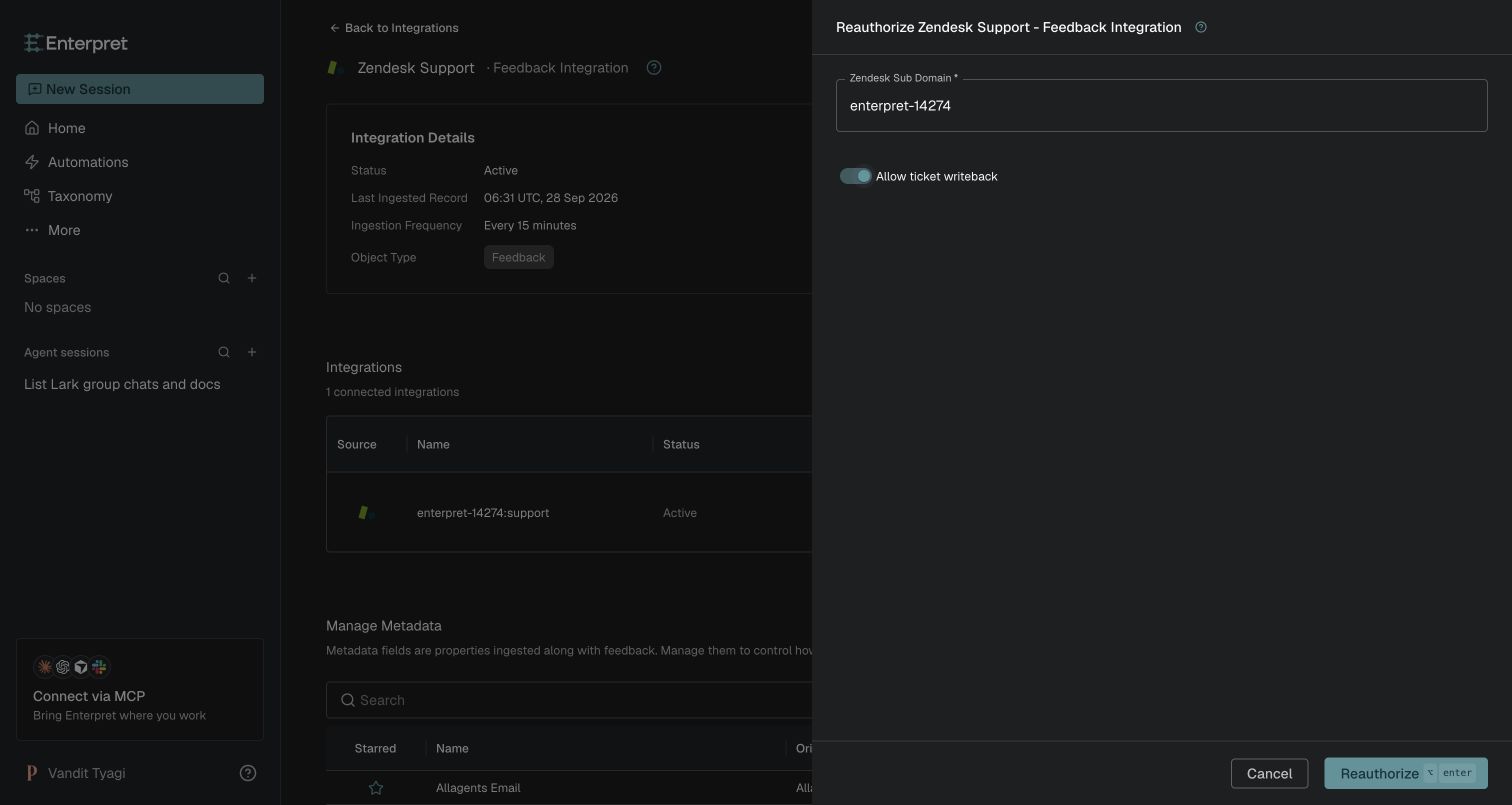This screenshot has height=805, width=1512.
Task: Cancel the reauthorization panel
Action: point(1269,773)
